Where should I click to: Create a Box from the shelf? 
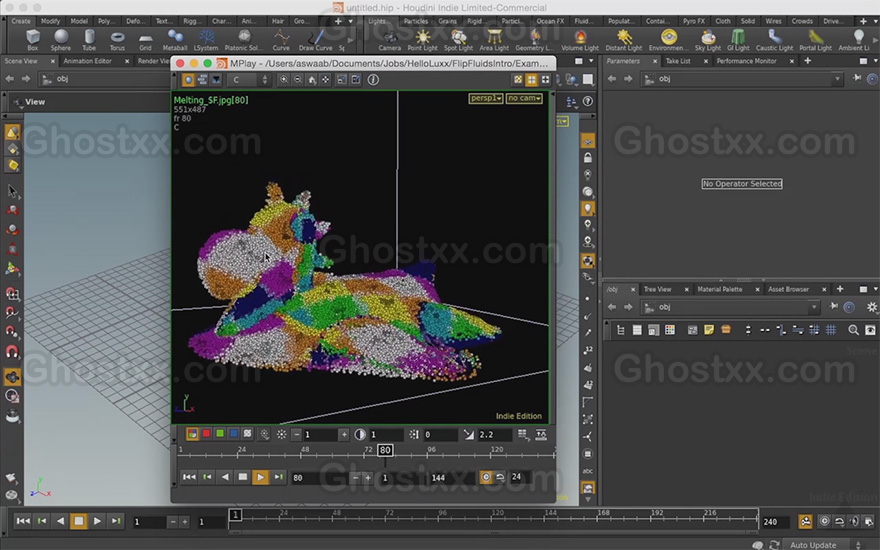coord(33,39)
